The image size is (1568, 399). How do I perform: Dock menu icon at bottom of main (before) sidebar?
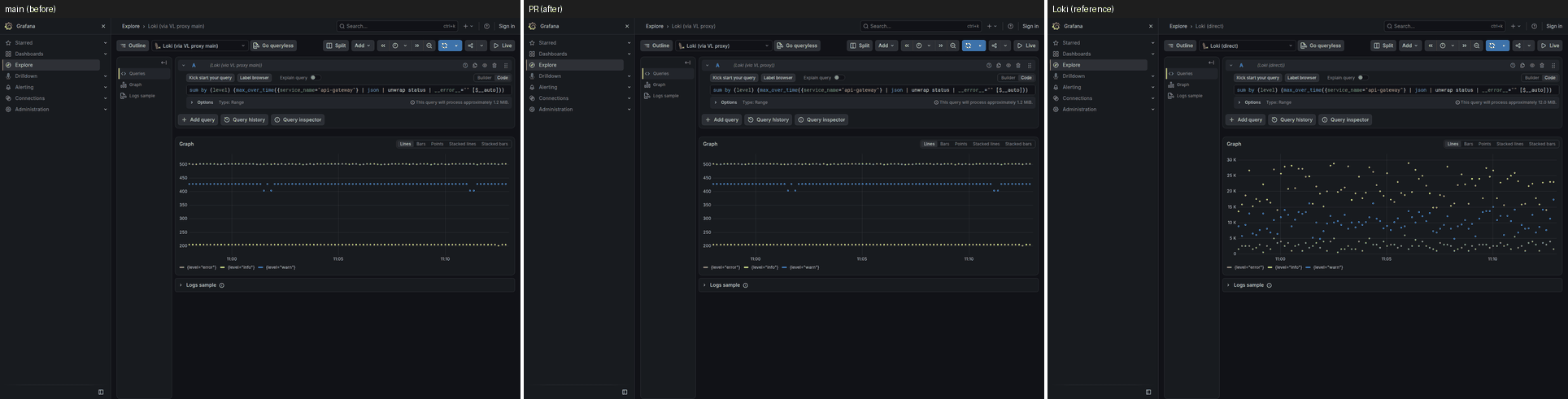point(101,392)
